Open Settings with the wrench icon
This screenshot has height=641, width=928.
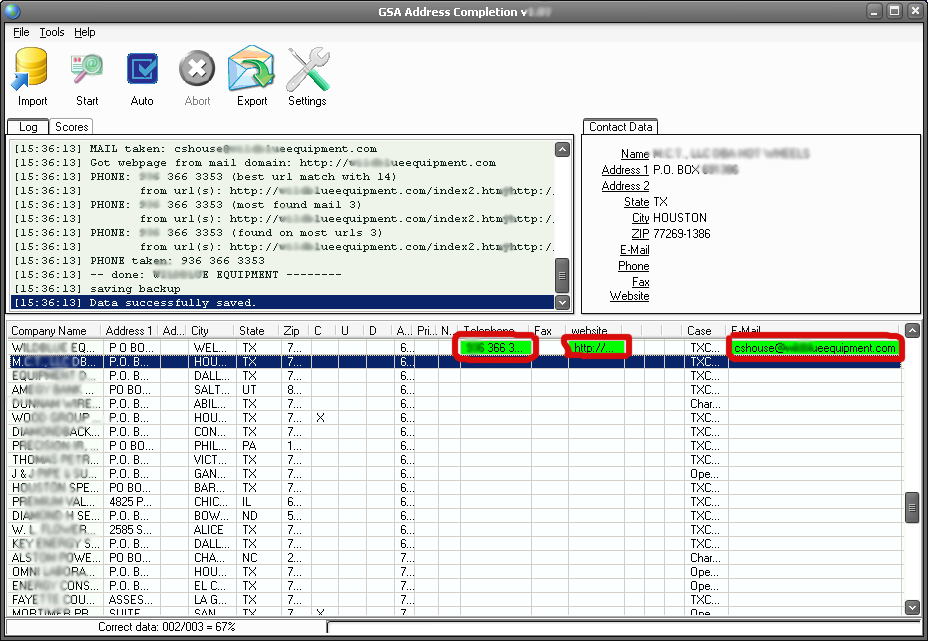307,76
